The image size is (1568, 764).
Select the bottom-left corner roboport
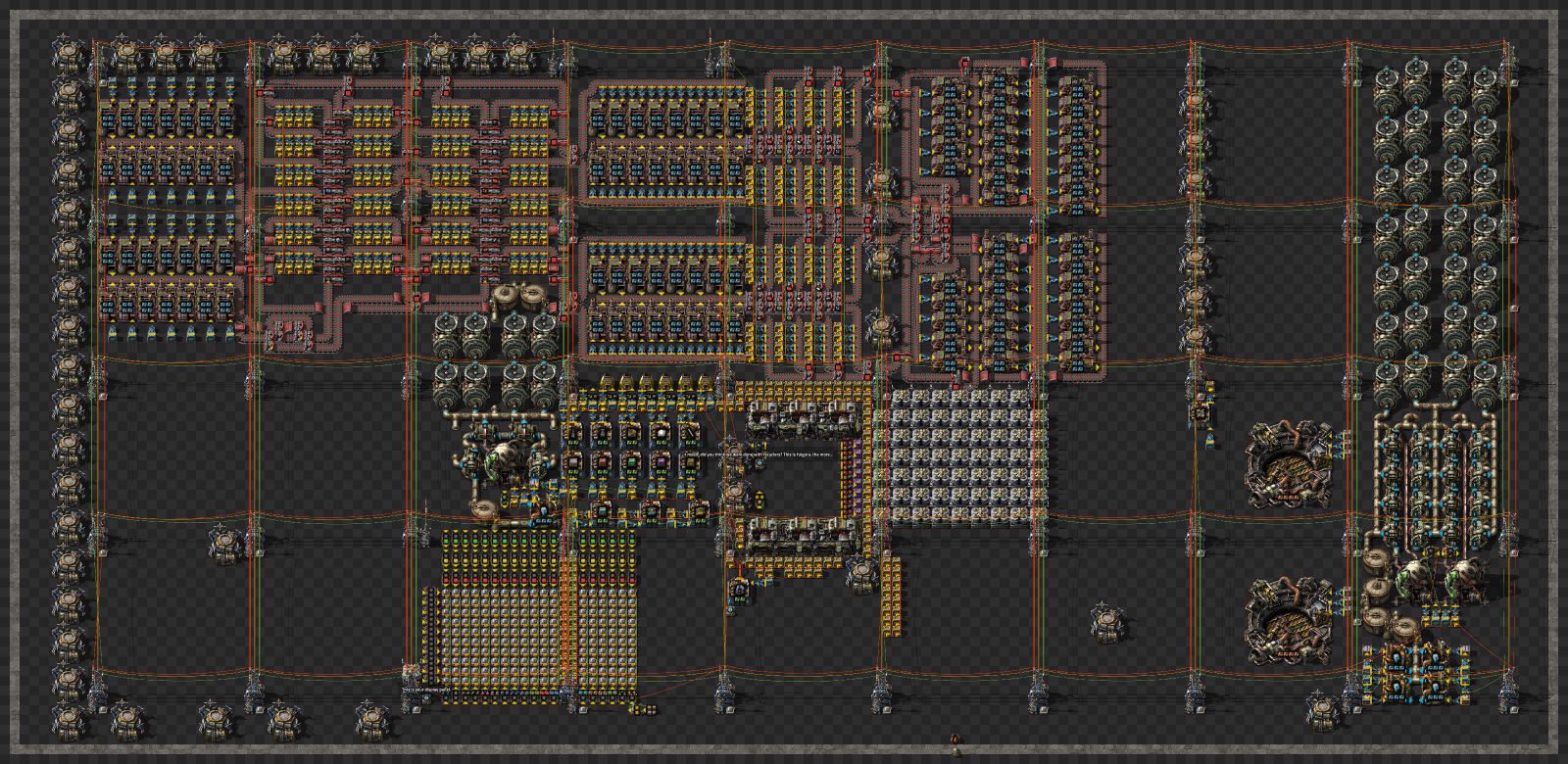(71, 723)
